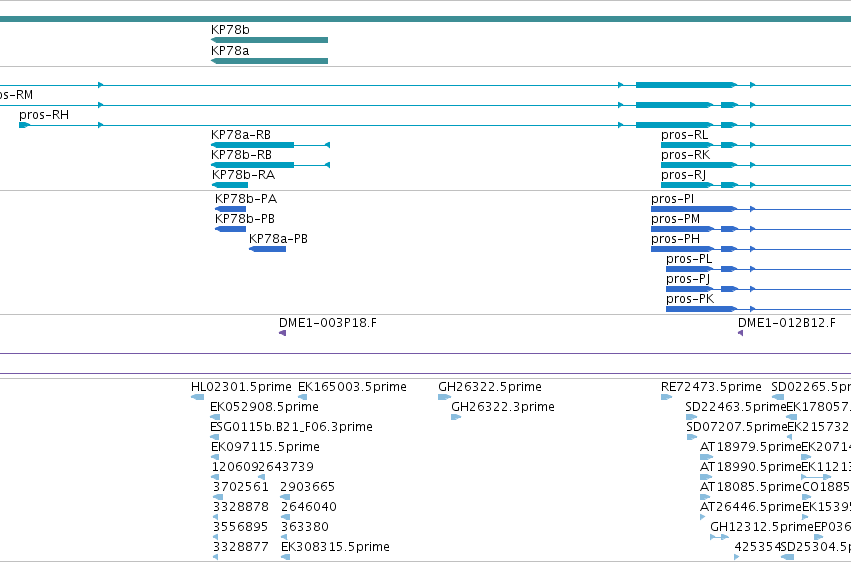Click feature 3328877
The image size is (851, 562).
click(x=215, y=557)
